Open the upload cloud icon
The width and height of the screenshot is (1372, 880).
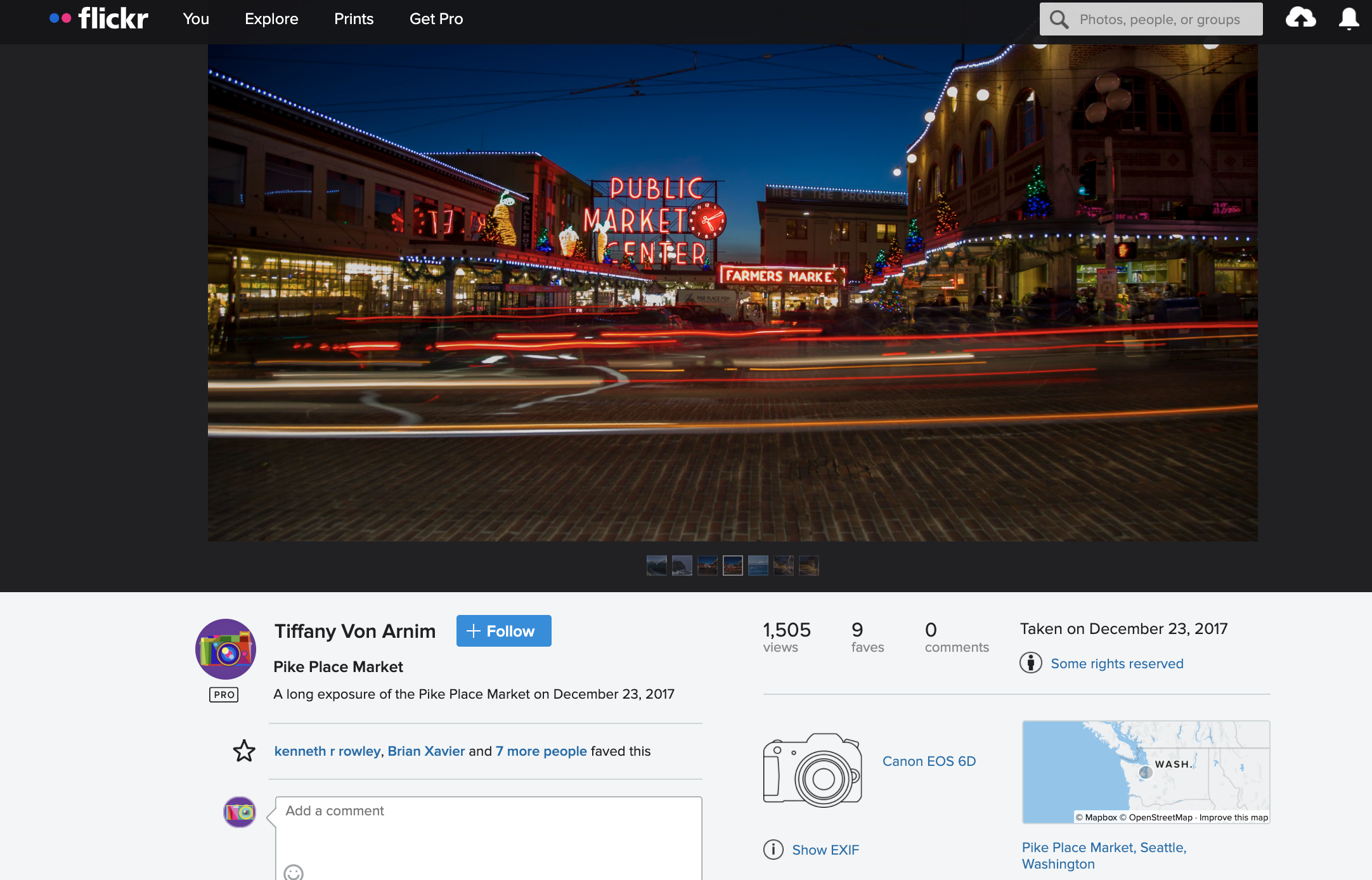pyautogui.click(x=1300, y=18)
